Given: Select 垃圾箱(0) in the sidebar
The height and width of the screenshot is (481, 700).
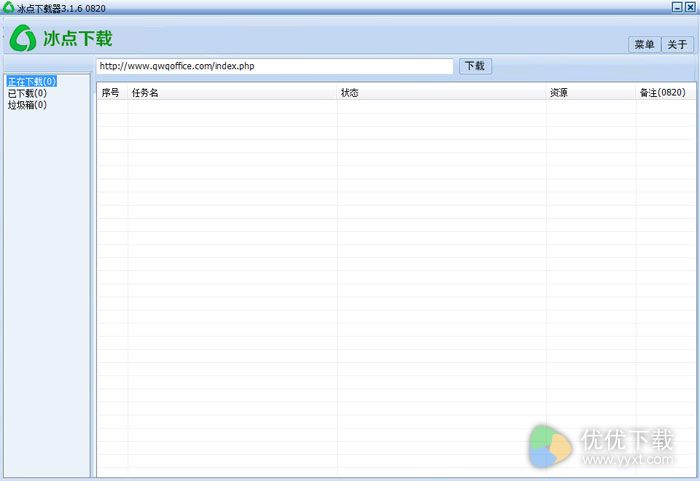Looking at the screenshot, I should coord(27,105).
